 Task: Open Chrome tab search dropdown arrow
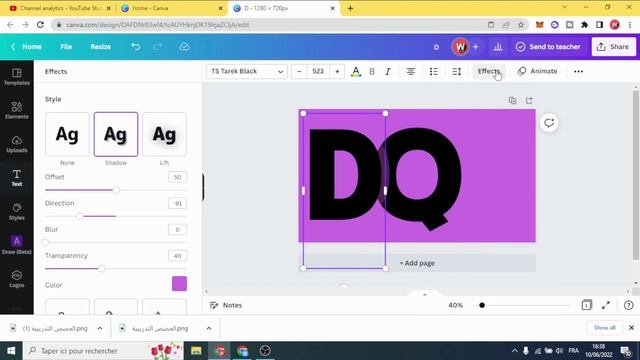pos(564,7)
